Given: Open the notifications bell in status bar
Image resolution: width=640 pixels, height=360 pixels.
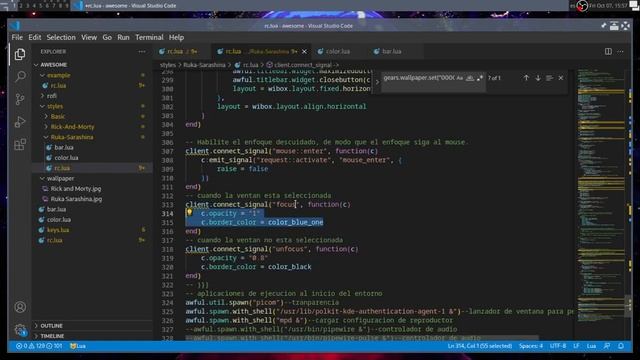Looking at the screenshot, I should click(x=621, y=346).
